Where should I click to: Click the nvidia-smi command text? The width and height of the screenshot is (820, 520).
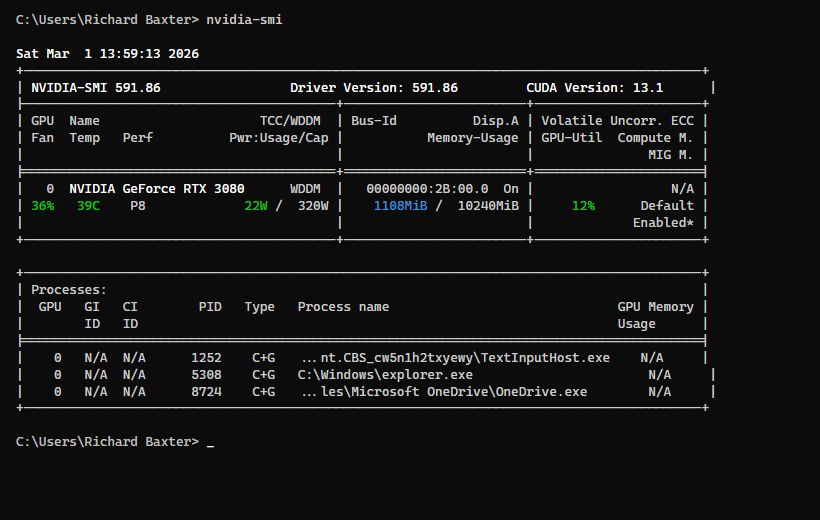pos(244,20)
